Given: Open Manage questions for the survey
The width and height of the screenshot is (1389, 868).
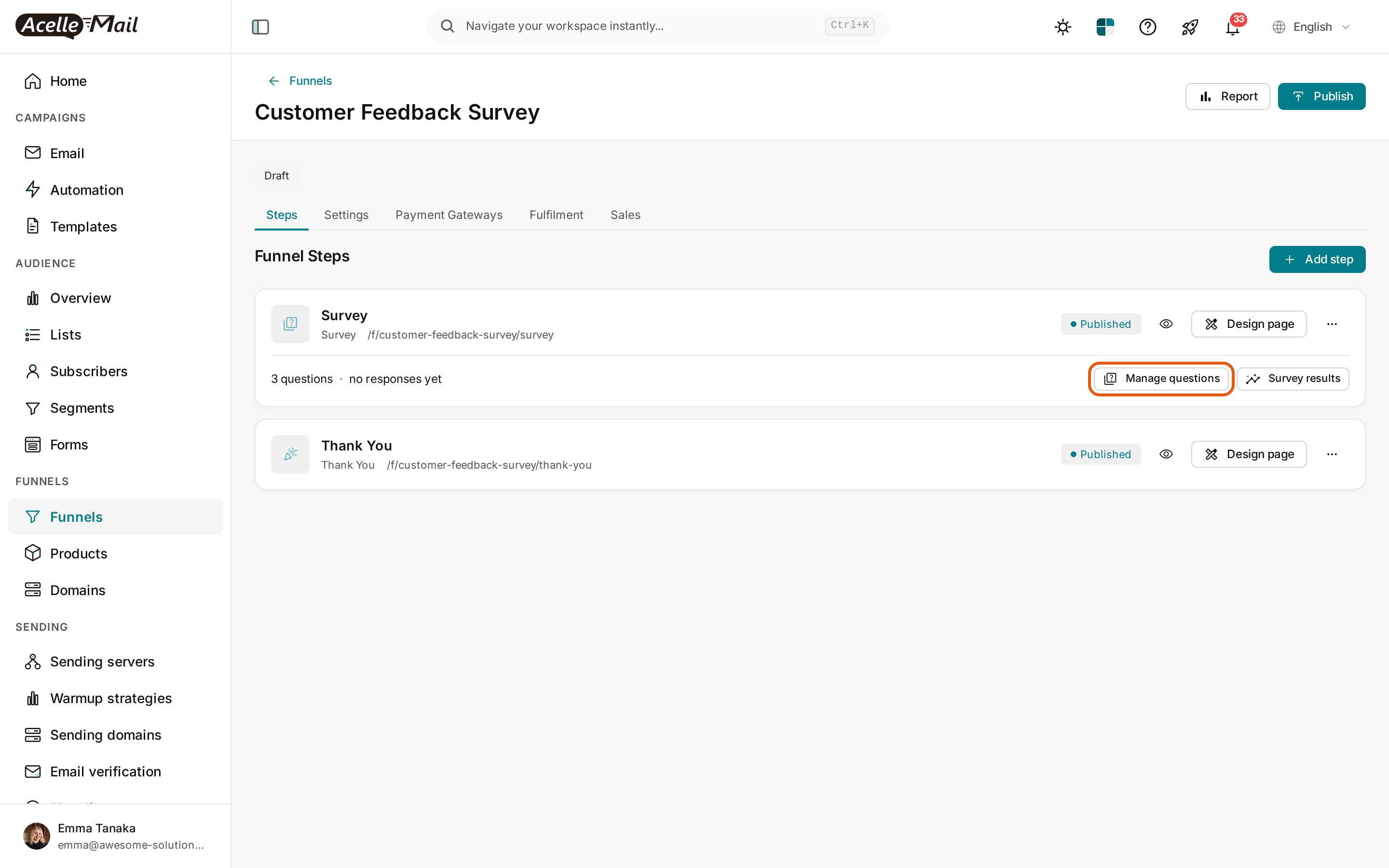Looking at the screenshot, I should (x=1161, y=379).
